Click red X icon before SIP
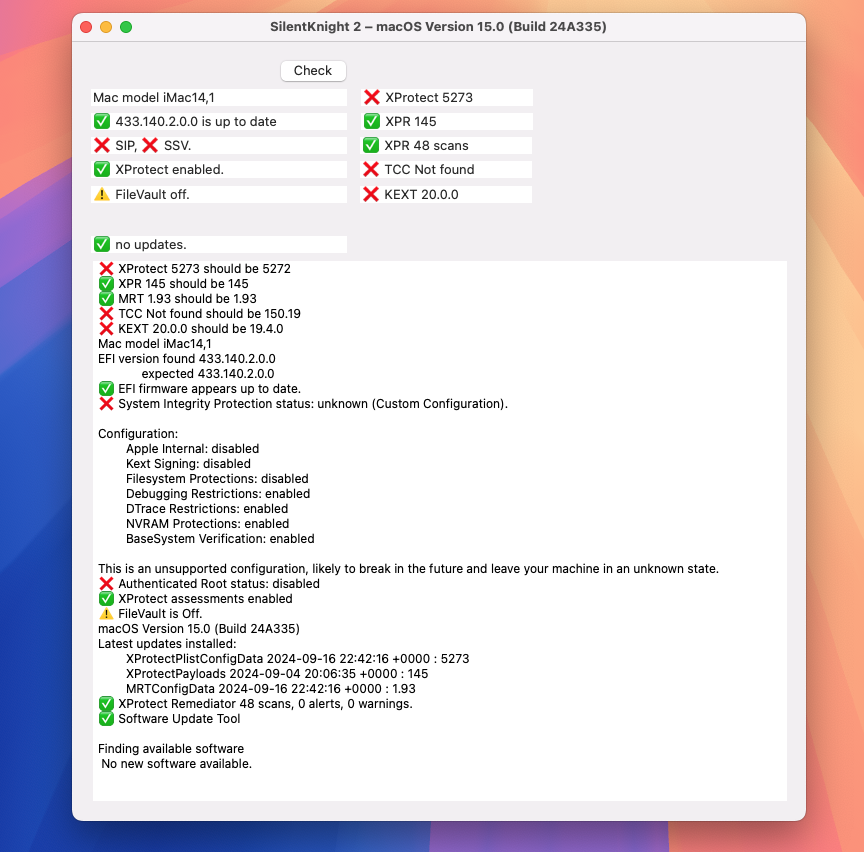Screen dimensions: 864x852 pos(102,145)
